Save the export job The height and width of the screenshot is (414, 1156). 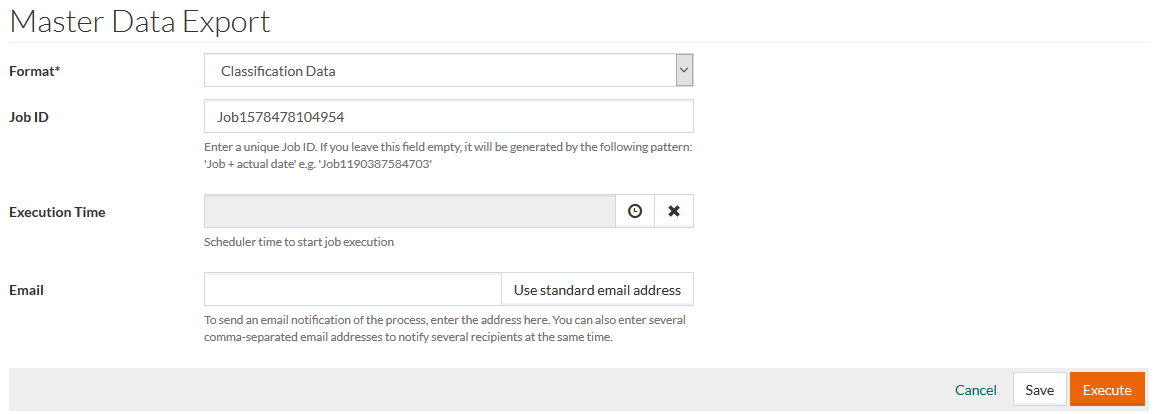click(1039, 390)
